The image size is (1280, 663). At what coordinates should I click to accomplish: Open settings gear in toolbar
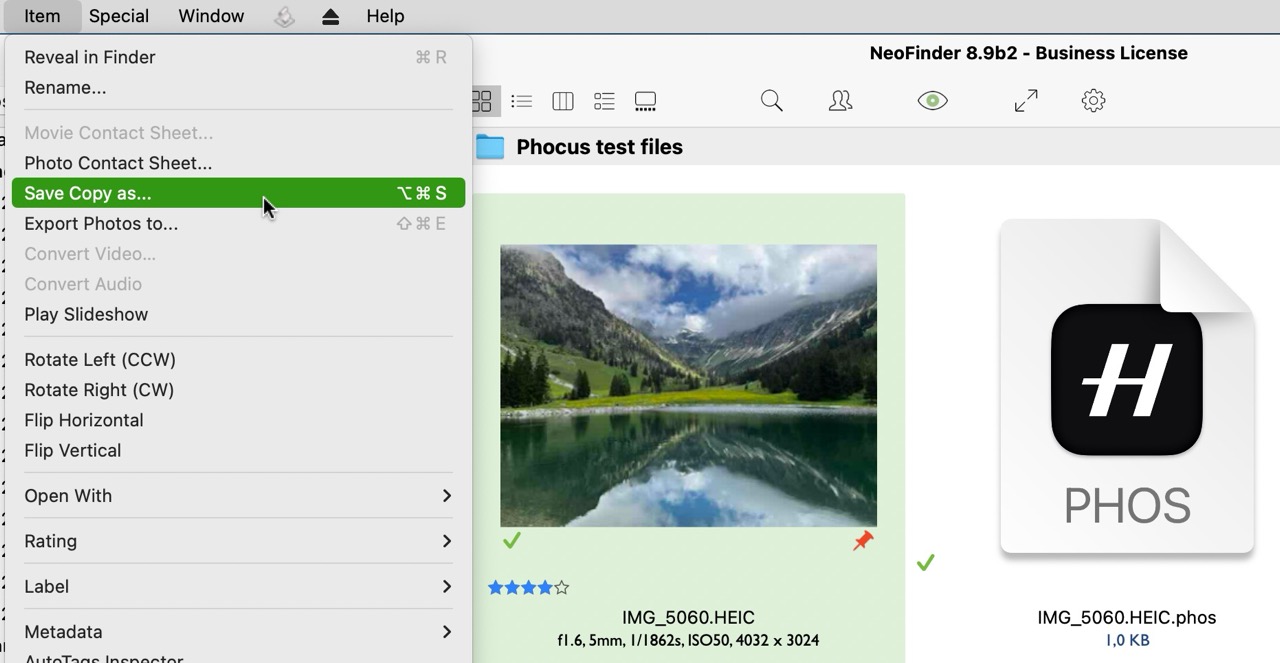click(x=1093, y=101)
